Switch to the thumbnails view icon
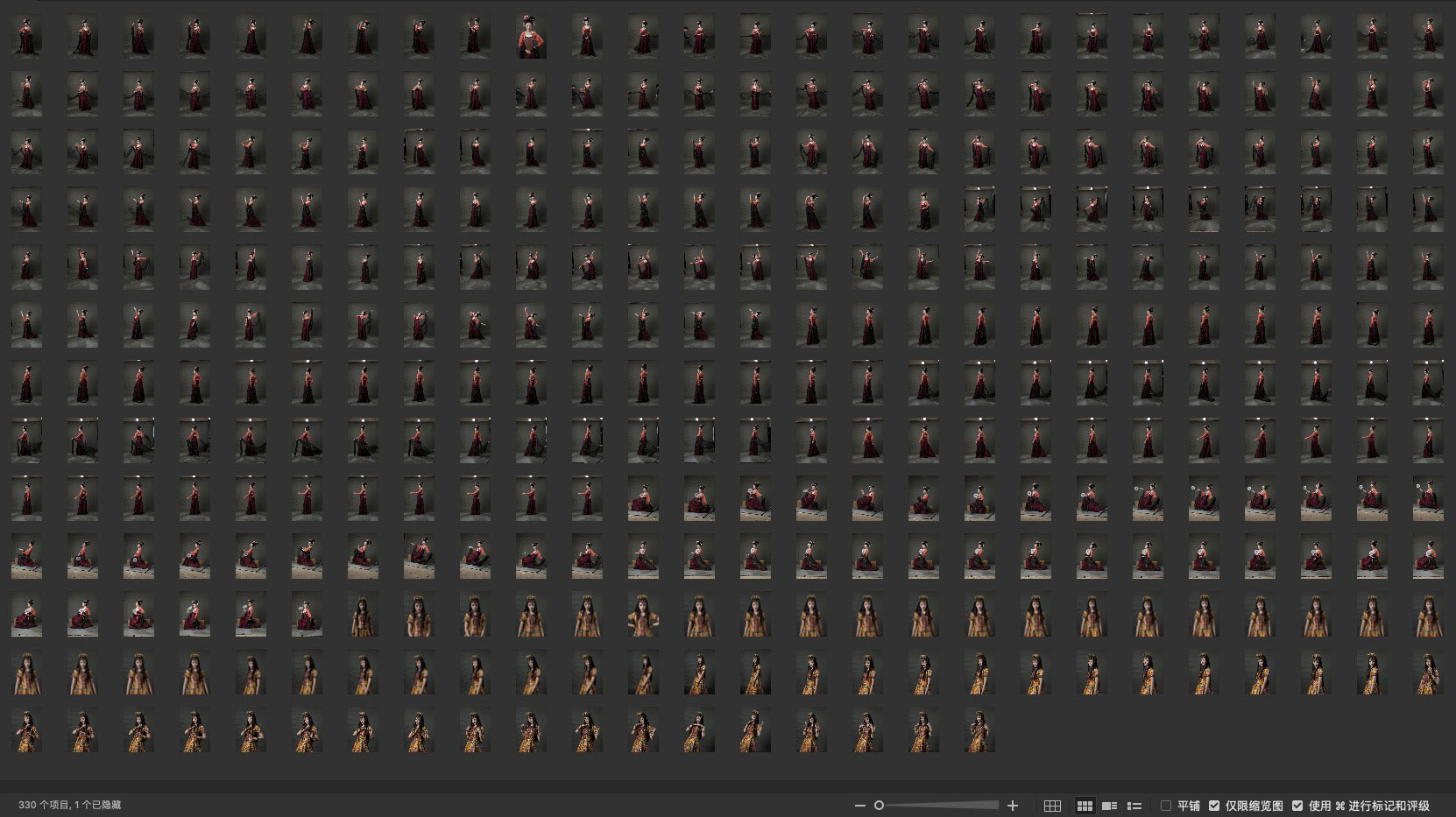 coord(1085,806)
